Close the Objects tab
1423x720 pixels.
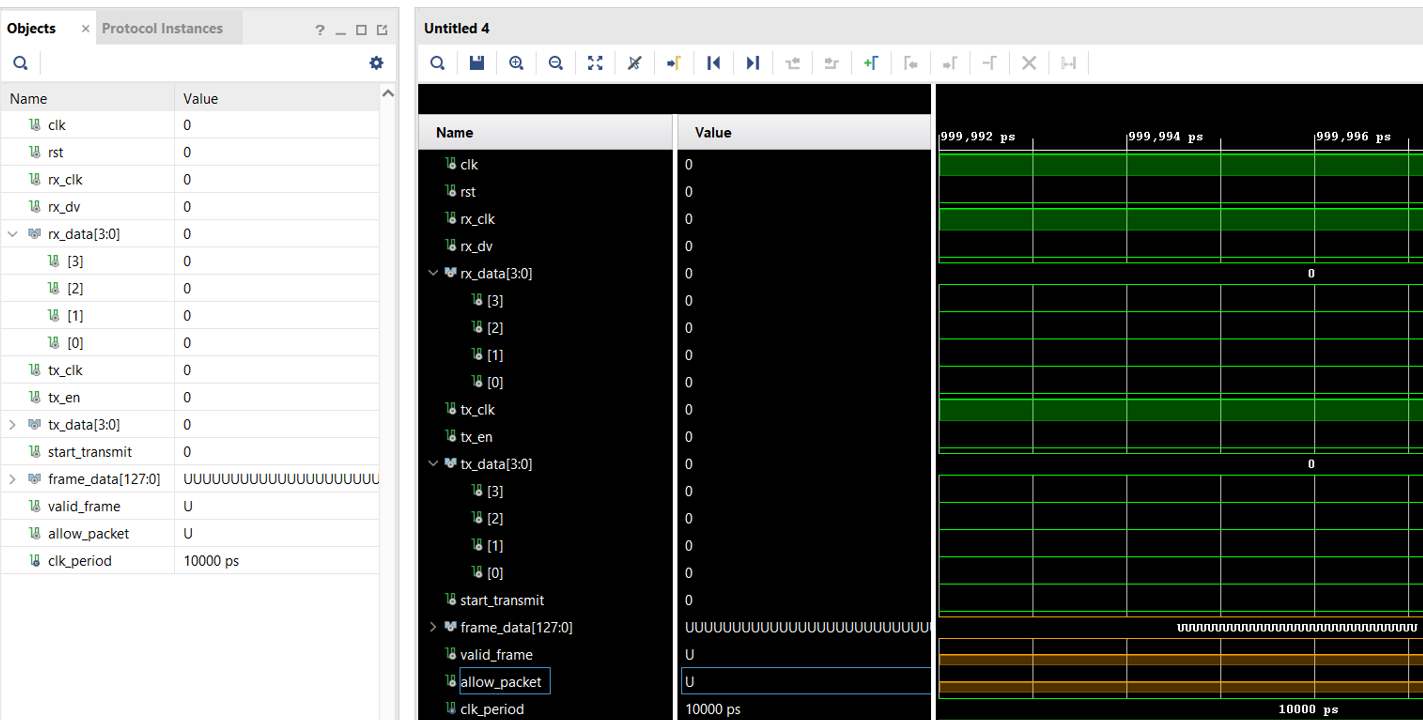[x=85, y=28]
